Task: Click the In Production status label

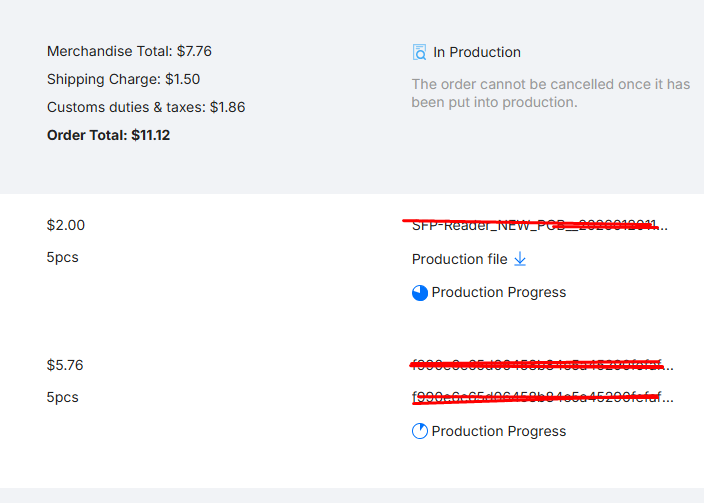Action: 477,52
